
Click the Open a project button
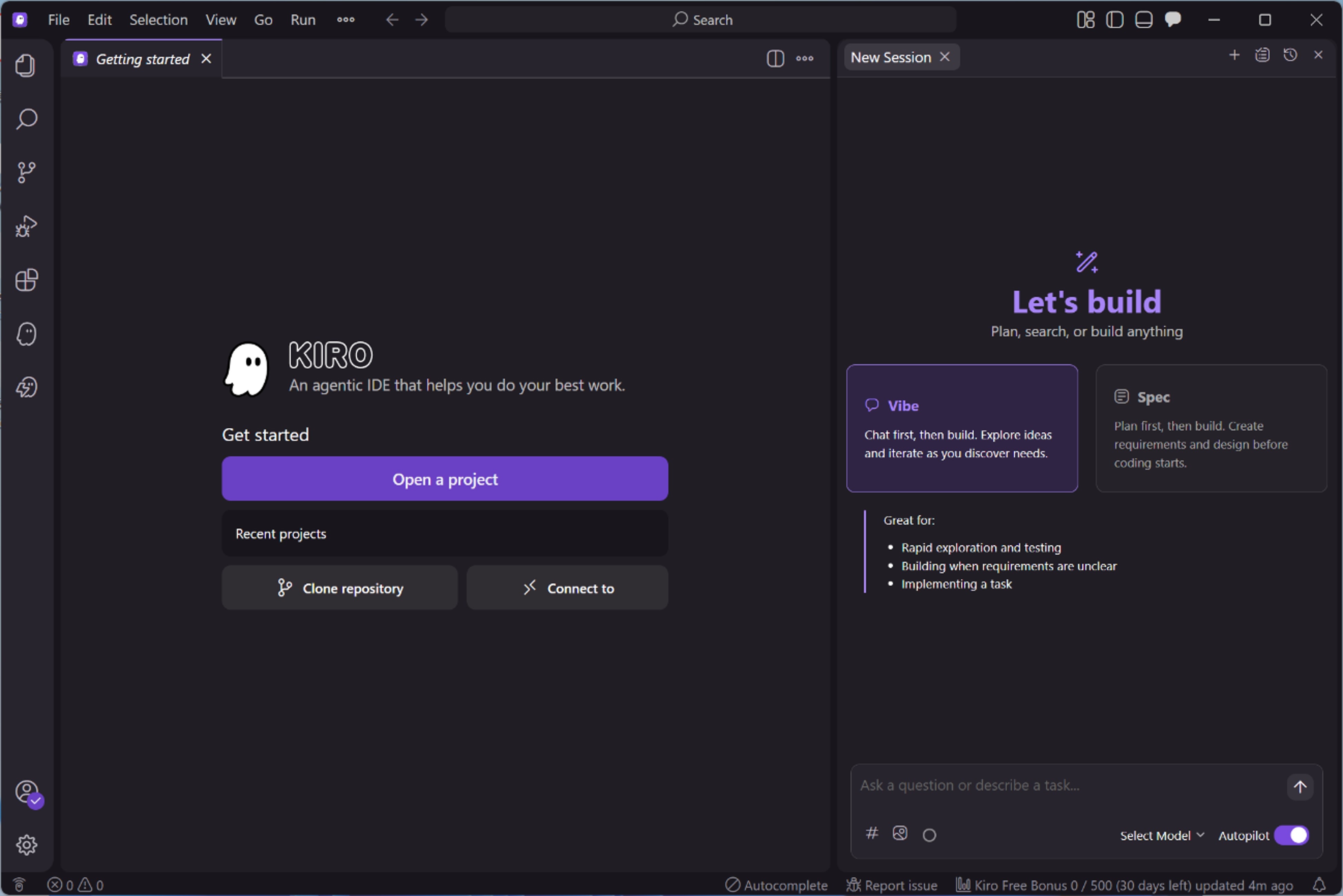[445, 479]
